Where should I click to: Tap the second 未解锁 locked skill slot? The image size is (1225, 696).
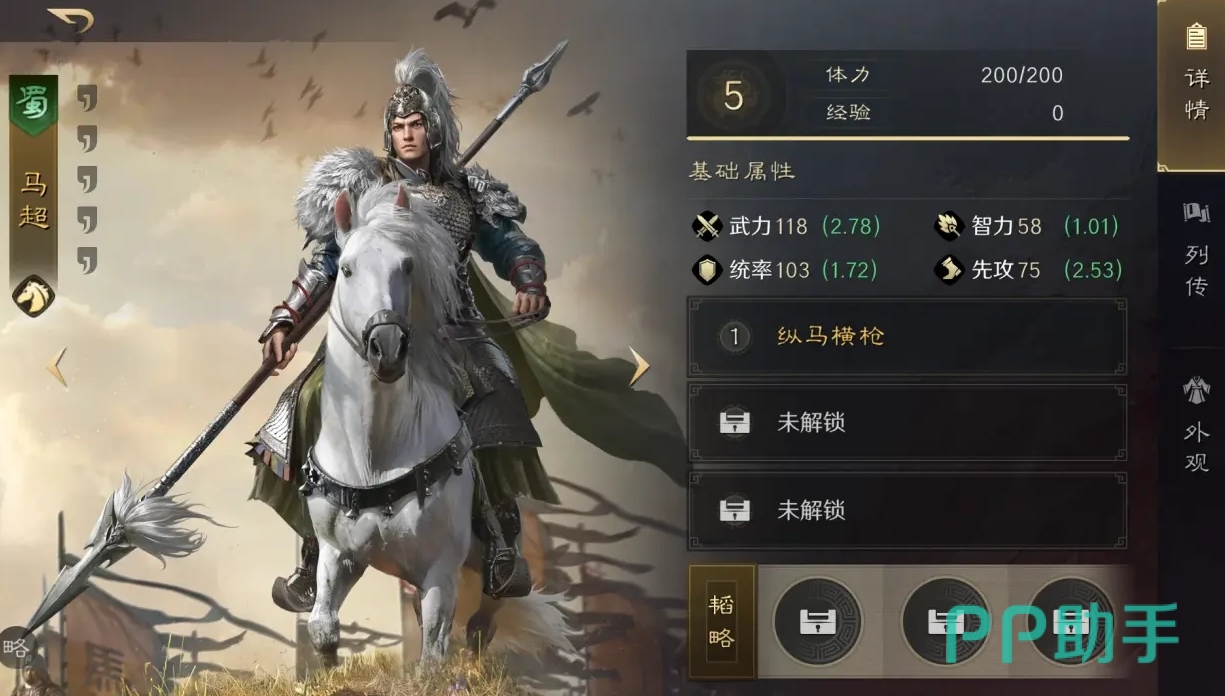pos(907,510)
